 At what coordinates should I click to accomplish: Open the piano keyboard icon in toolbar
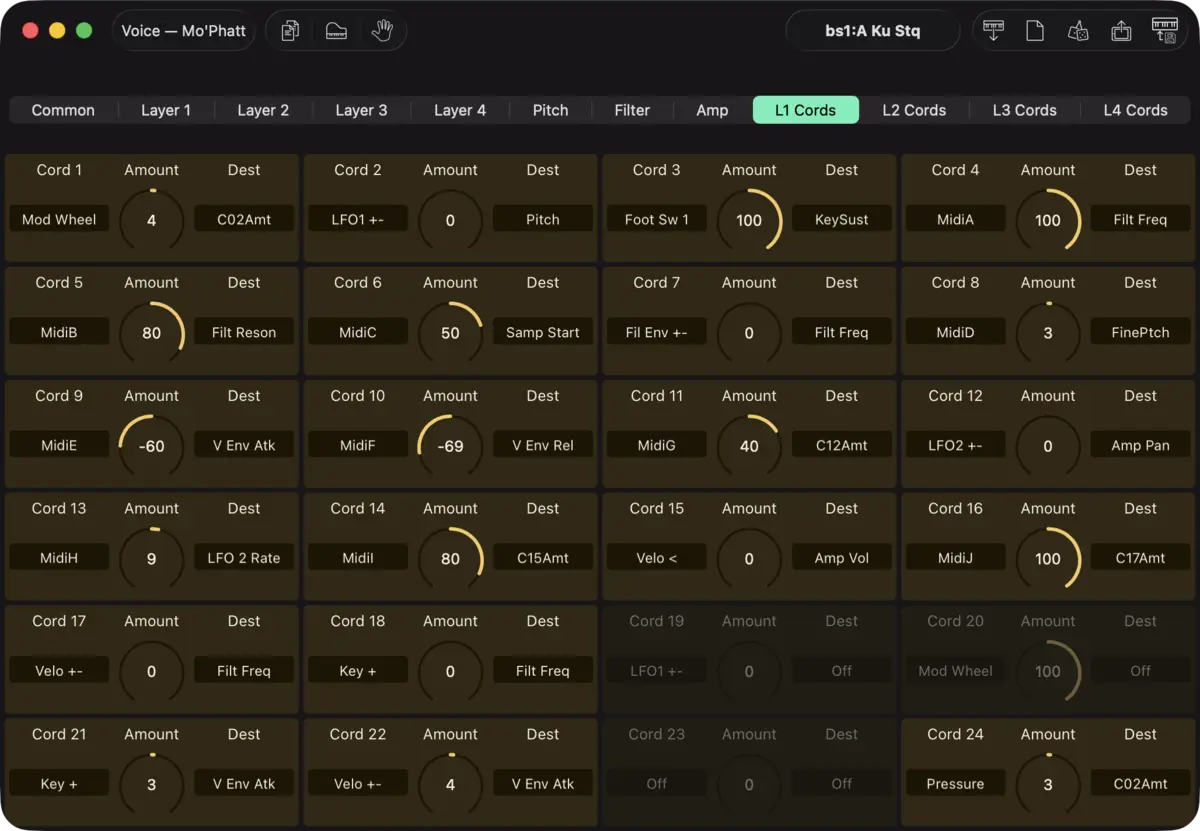pyautogui.click(x=336, y=31)
